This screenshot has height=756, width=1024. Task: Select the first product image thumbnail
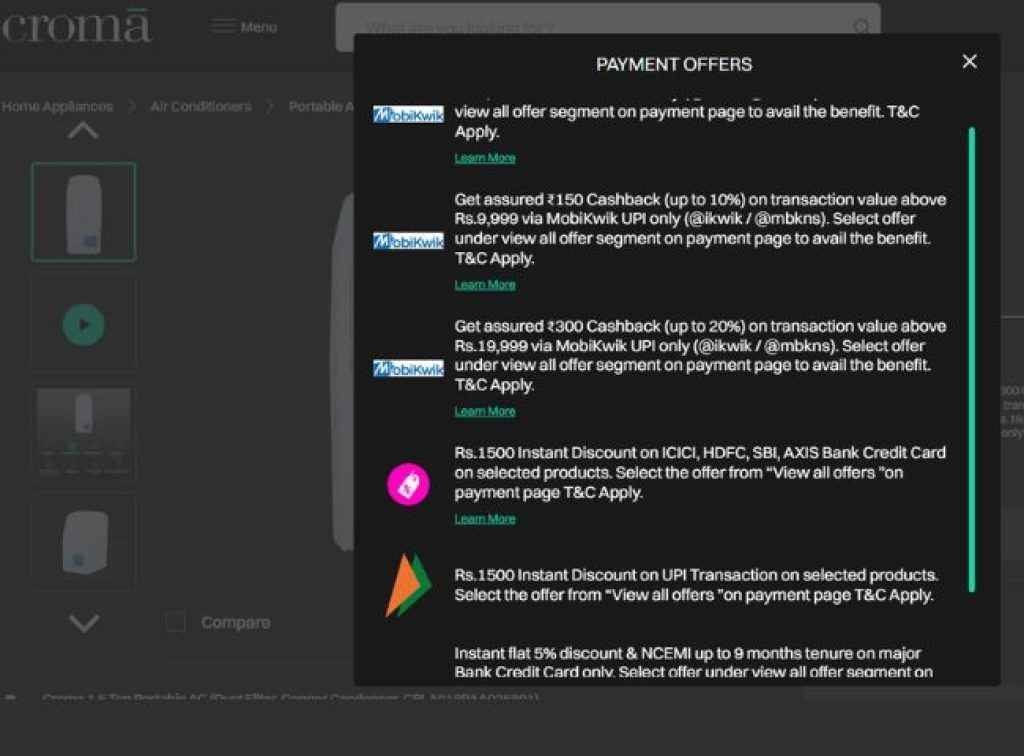click(x=83, y=212)
